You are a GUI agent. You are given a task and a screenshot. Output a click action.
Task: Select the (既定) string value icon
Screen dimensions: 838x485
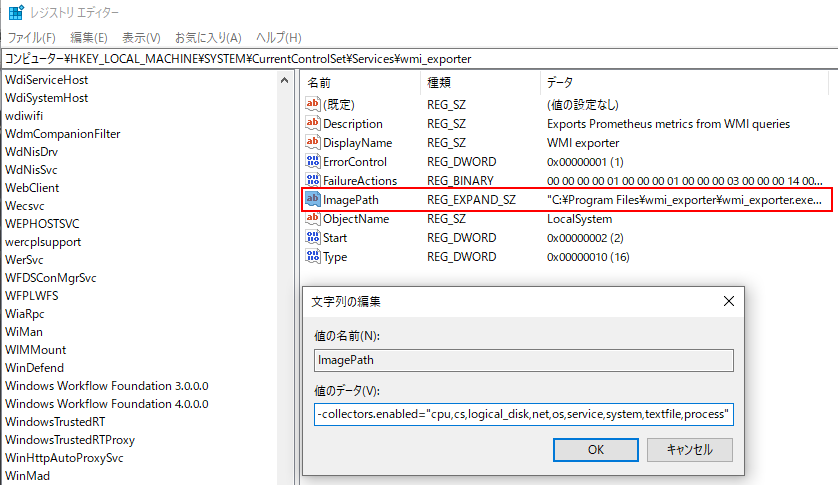click(313, 104)
